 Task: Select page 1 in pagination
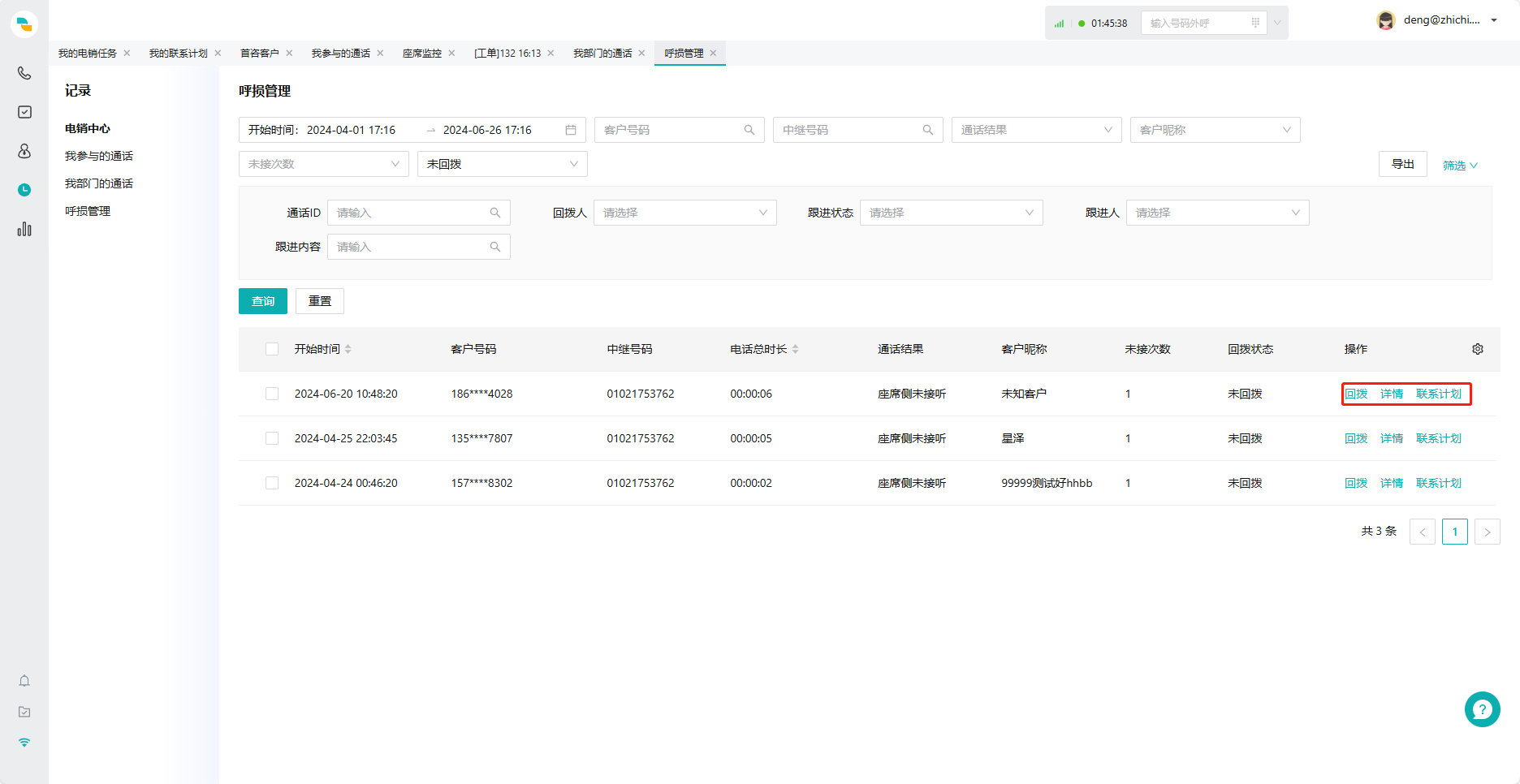coord(1455,532)
